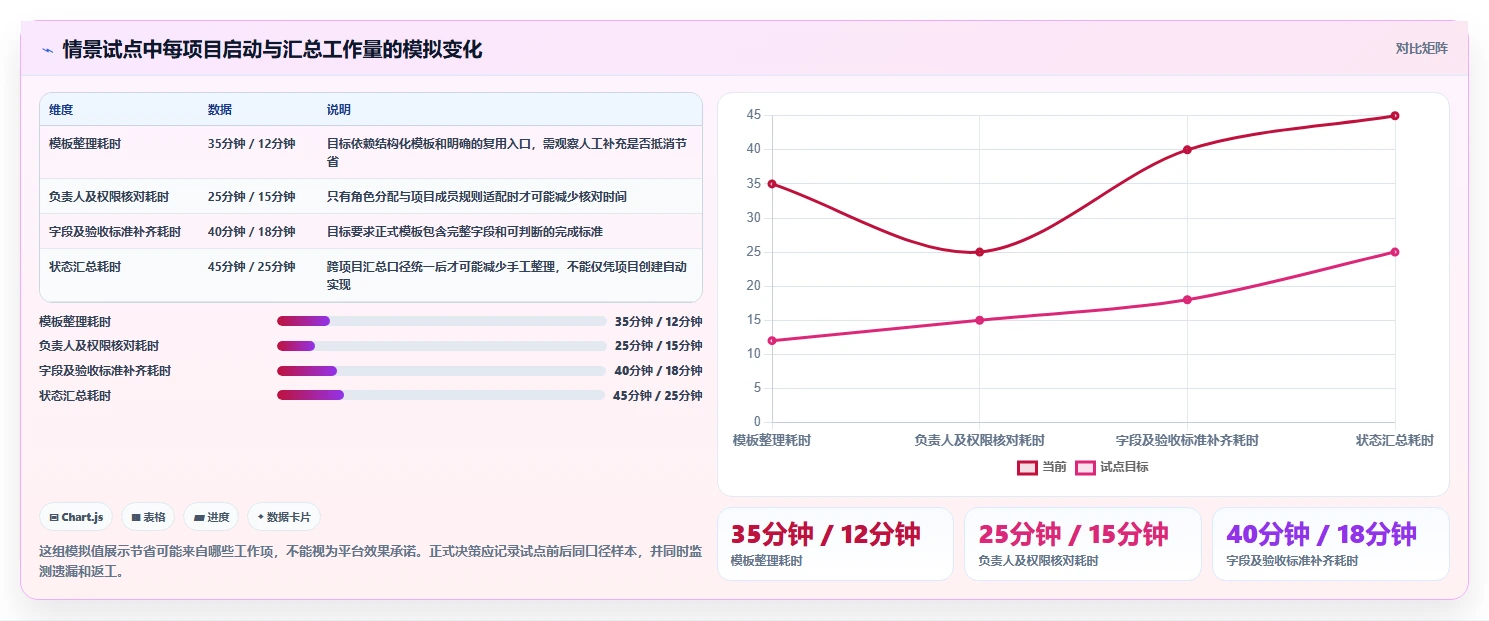The width and height of the screenshot is (1489, 621).
Task: Click the 负责人及权限核对耗时 cell in the table
Action: coord(119,196)
